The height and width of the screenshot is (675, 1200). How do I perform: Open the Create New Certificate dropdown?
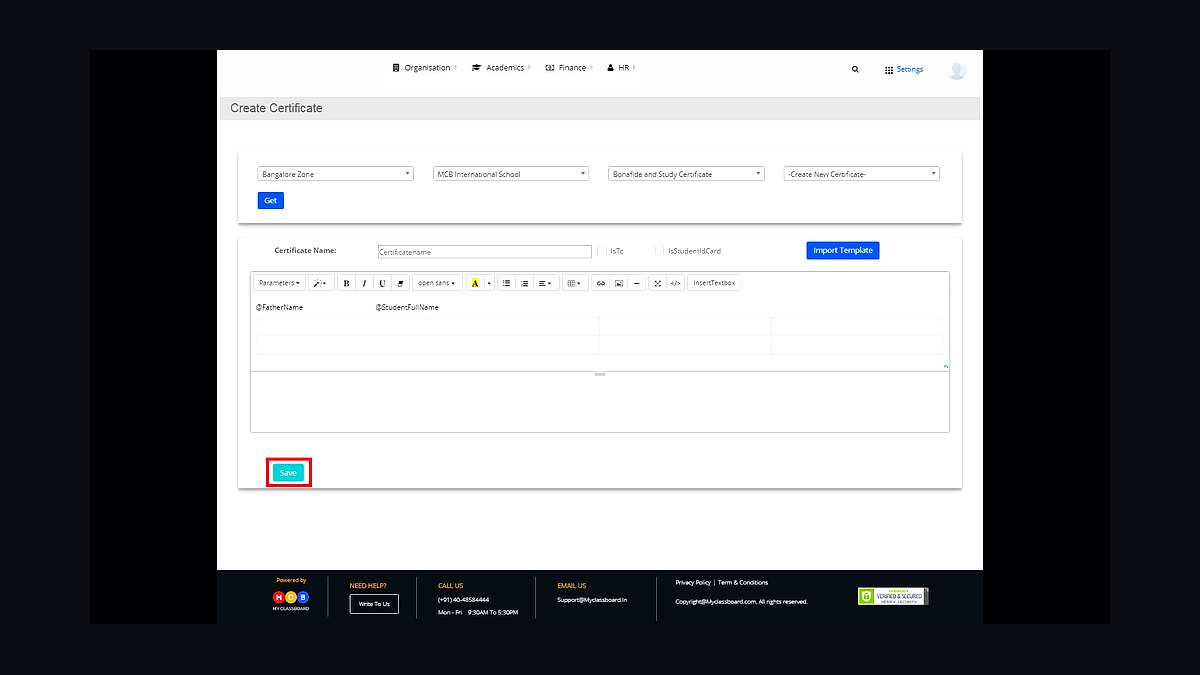click(x=862, y=174)
